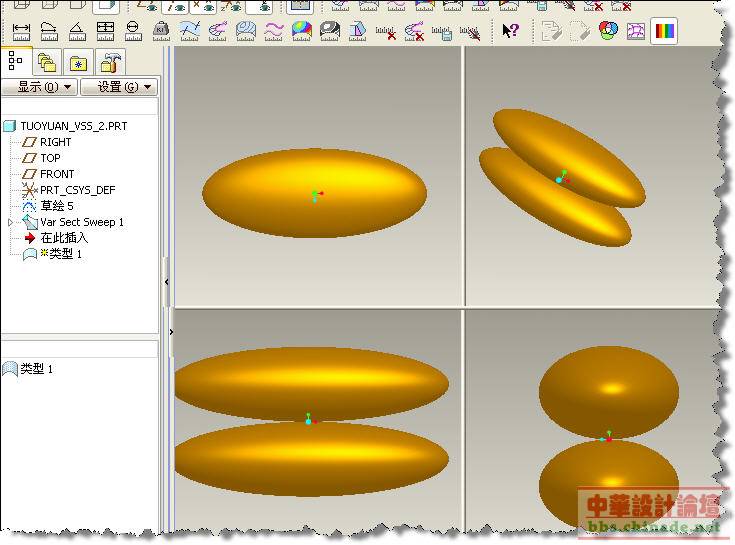Click the ruler icon with red X

pyautogui.click(x=386, y=32)
